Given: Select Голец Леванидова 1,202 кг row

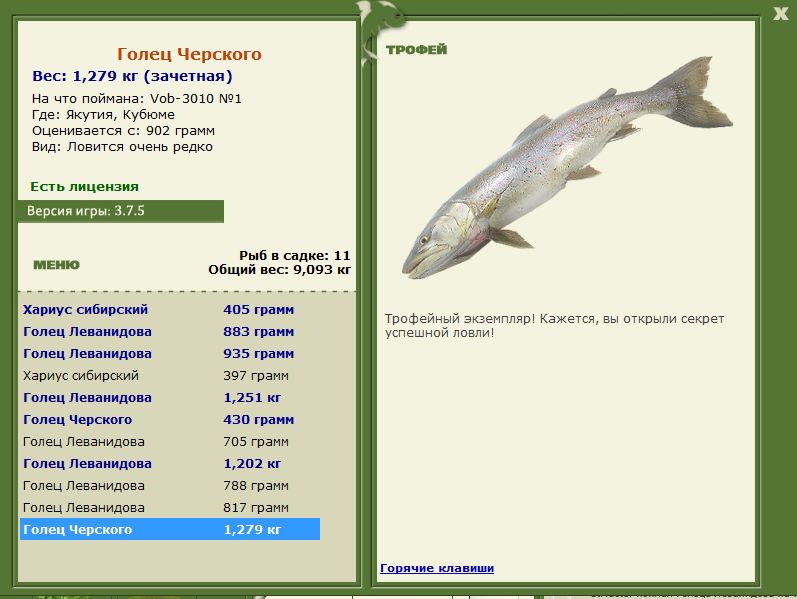Looking at the screenshot, I should pos(170,463).
